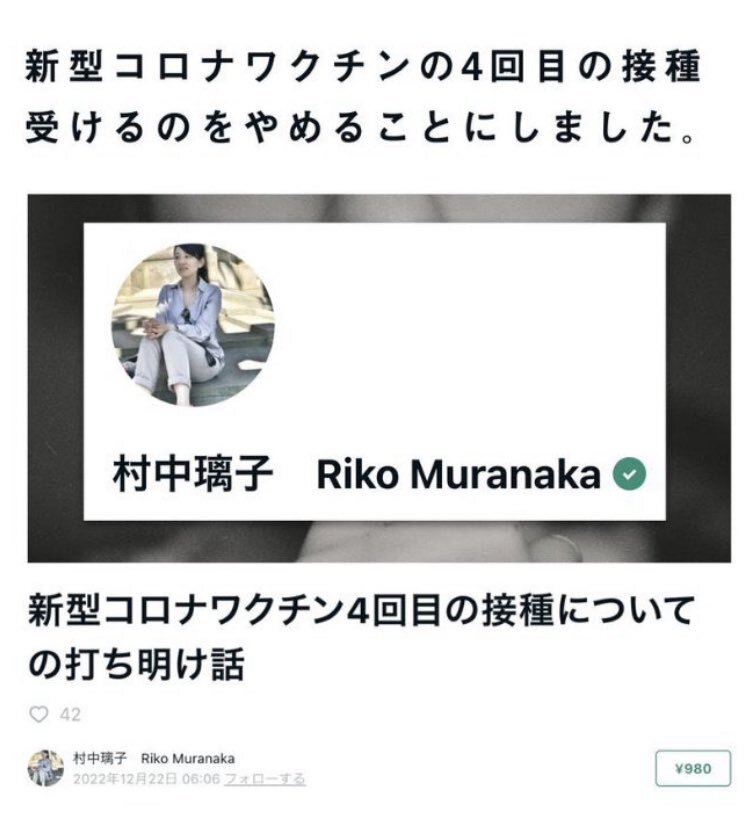Screen dimensions: 750x826
Task: Click the like count 42
Action: coord(70,715)
